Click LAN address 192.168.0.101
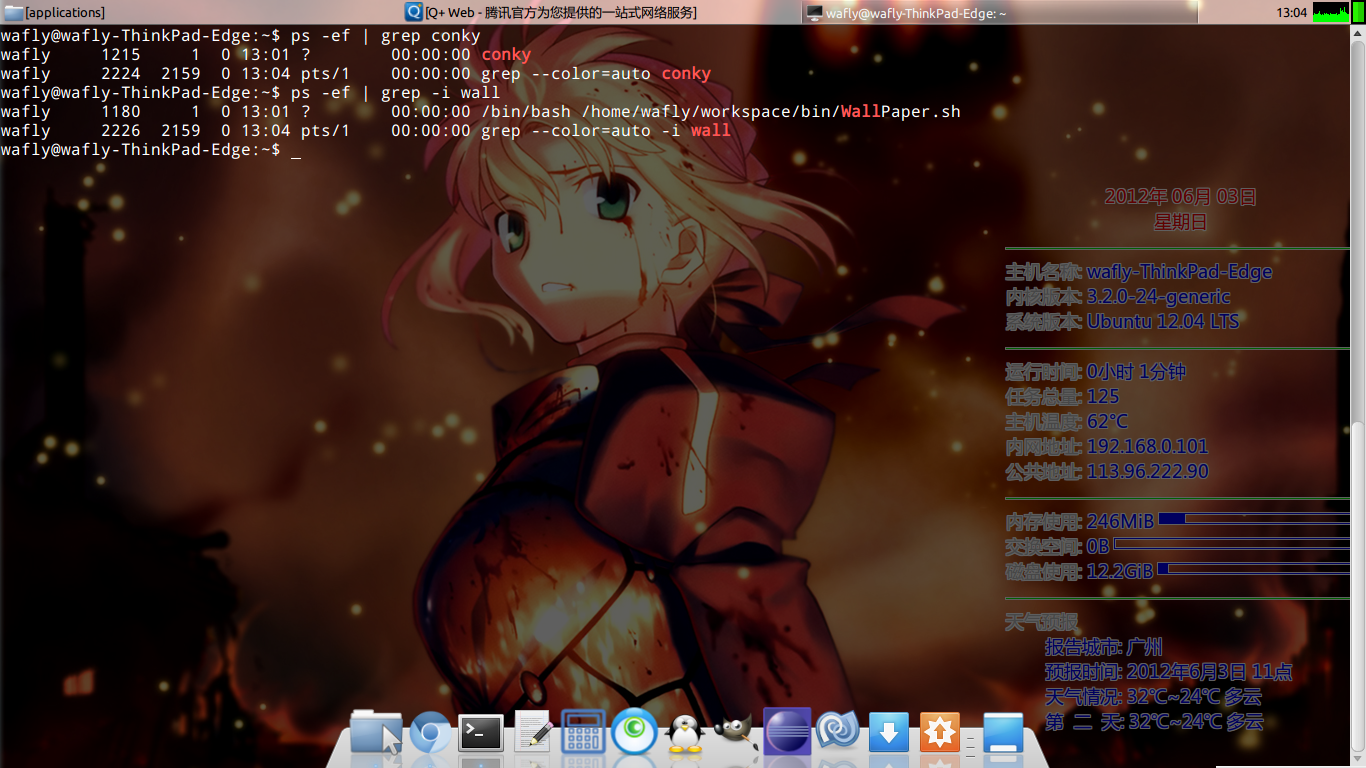The height and width of the screenshot is (768, 1366). [1148, 447]
